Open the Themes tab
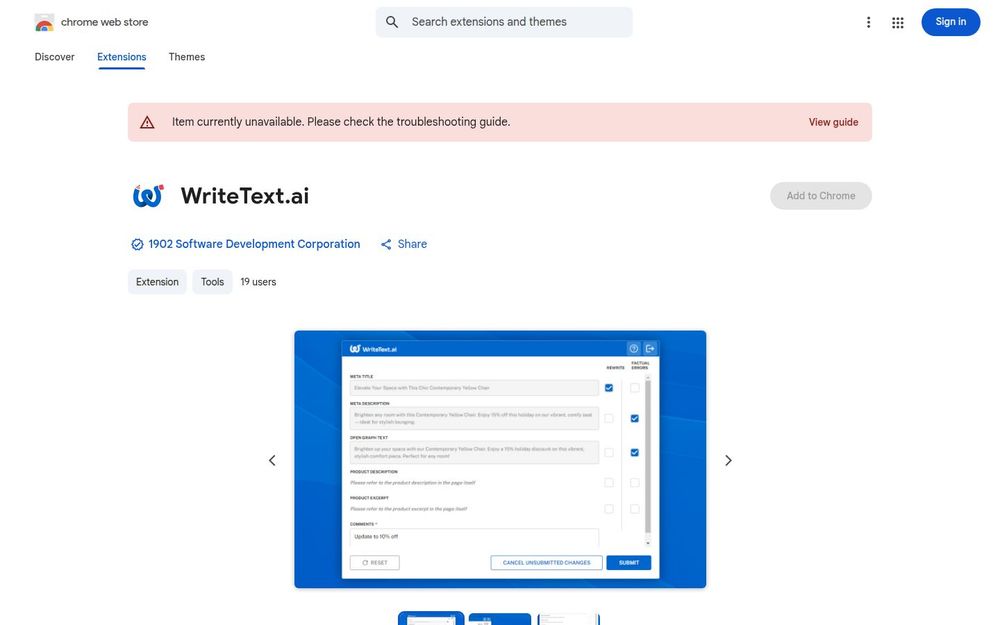 click(x=187, y=57)
